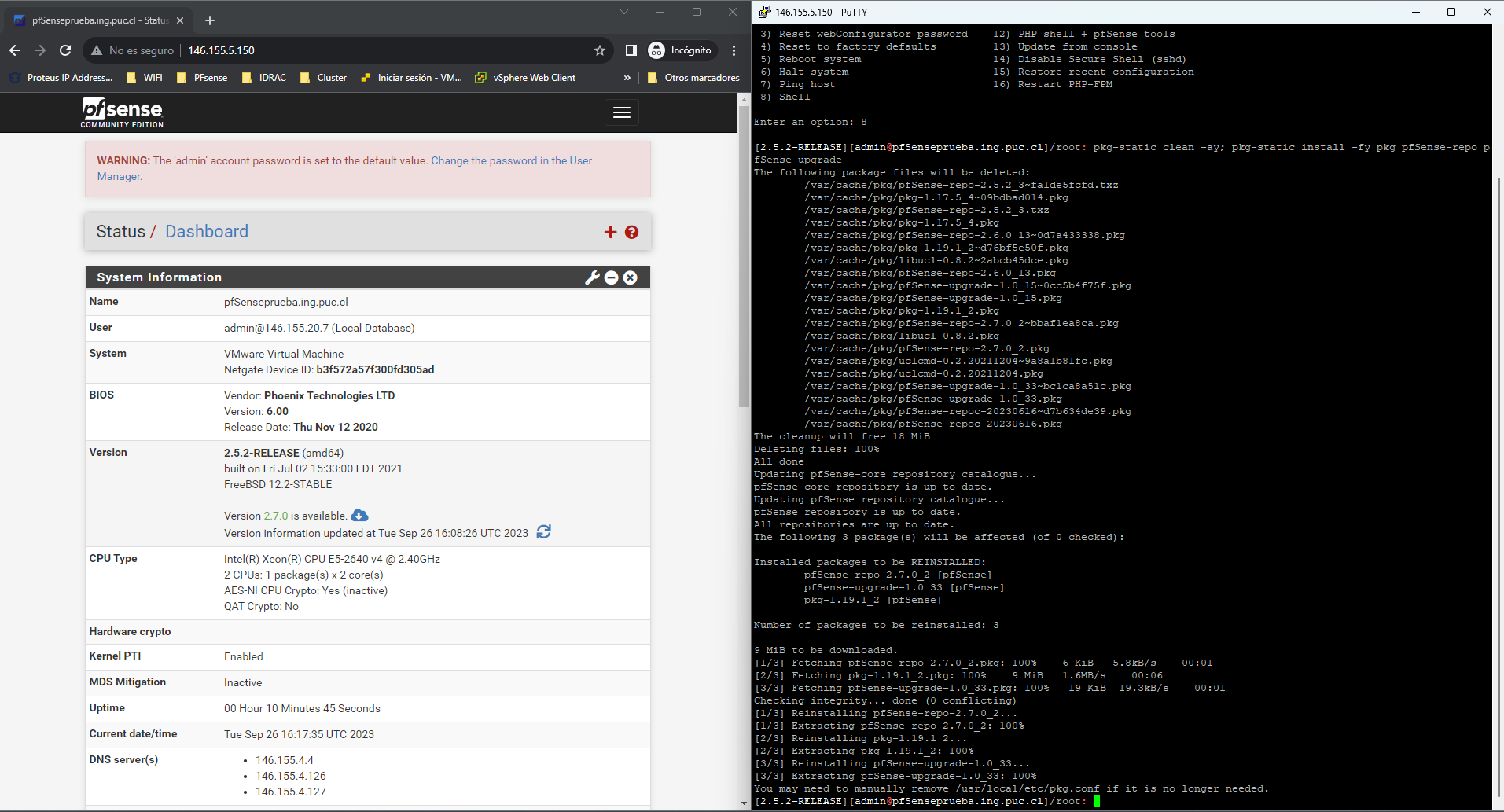The height and width of the screenshot is (812, 1504).
Task: Click the cloud download update icon
Action: click(x=359, y=516)
